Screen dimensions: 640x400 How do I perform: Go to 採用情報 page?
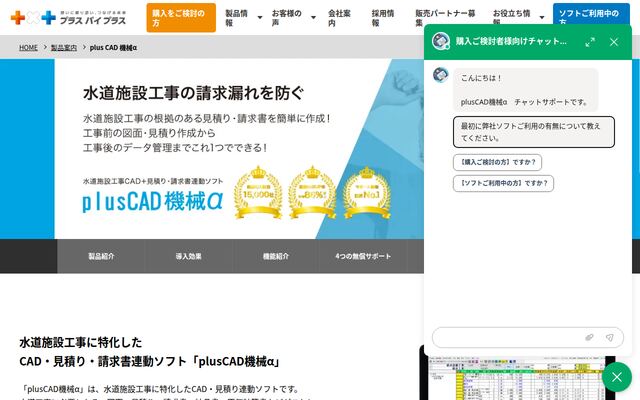383,18
